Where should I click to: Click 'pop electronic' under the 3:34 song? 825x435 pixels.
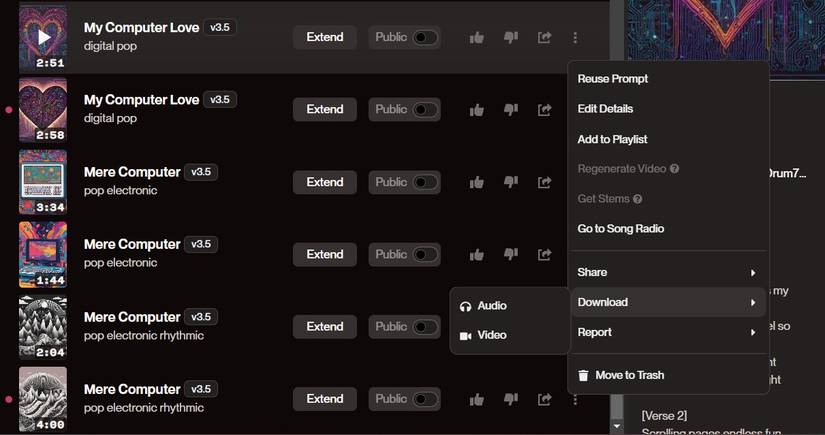pos(120,190)
